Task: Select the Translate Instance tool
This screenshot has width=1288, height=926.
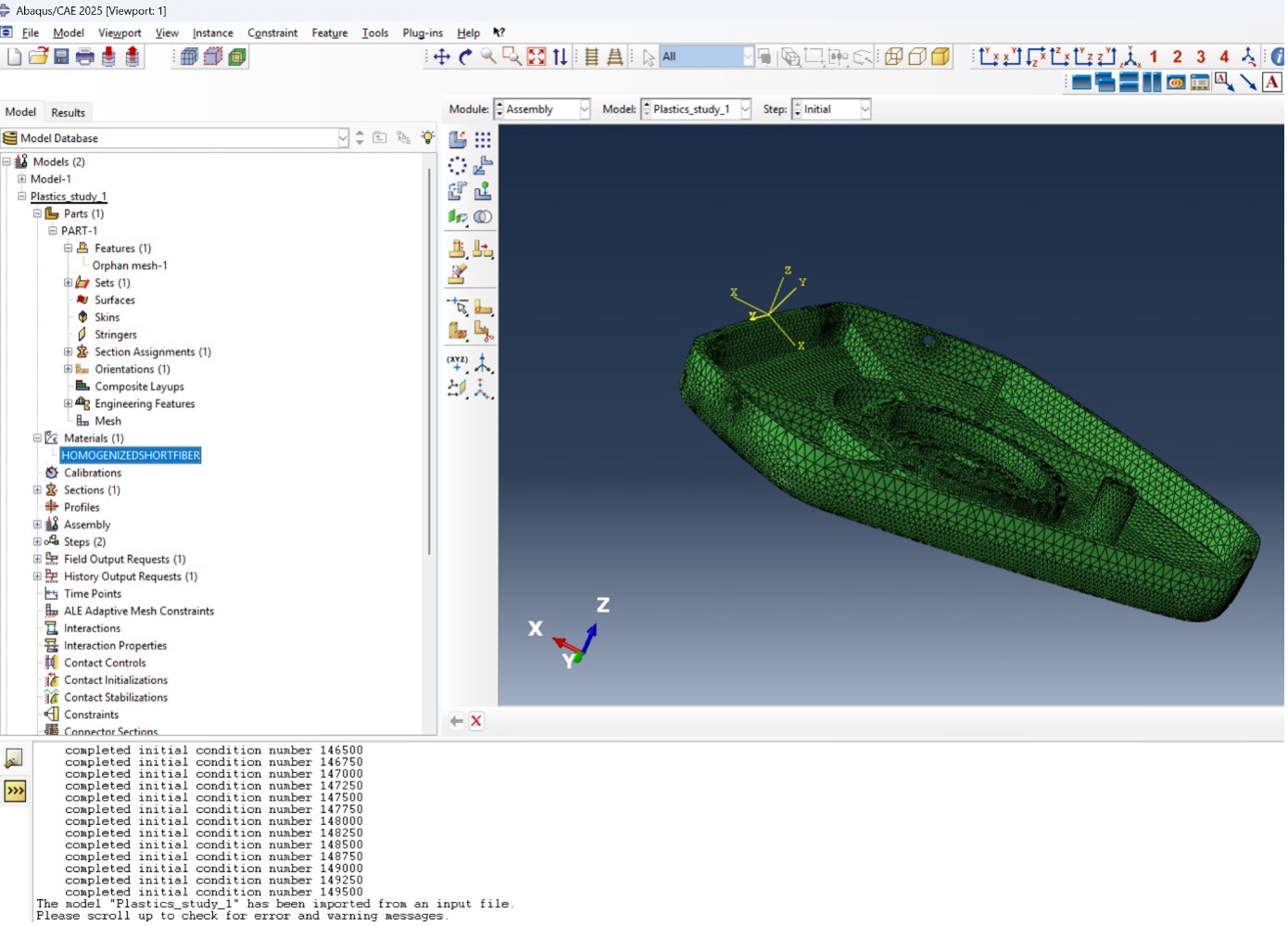Action: tap(483, 165)
